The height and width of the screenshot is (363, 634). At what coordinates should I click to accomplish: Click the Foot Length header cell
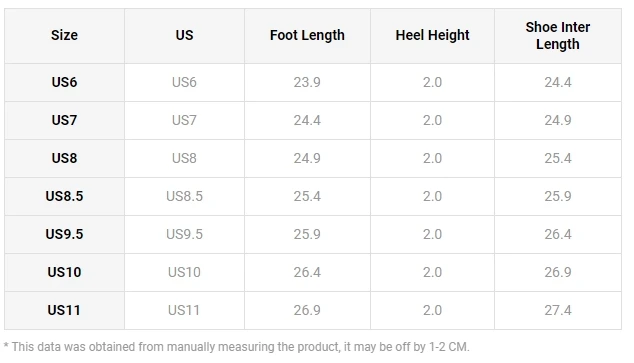point(307,36)
